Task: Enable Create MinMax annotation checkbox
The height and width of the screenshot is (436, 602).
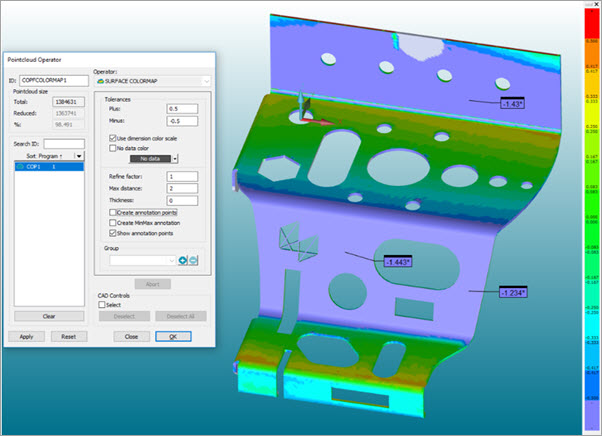Action: tap(110, 222)
